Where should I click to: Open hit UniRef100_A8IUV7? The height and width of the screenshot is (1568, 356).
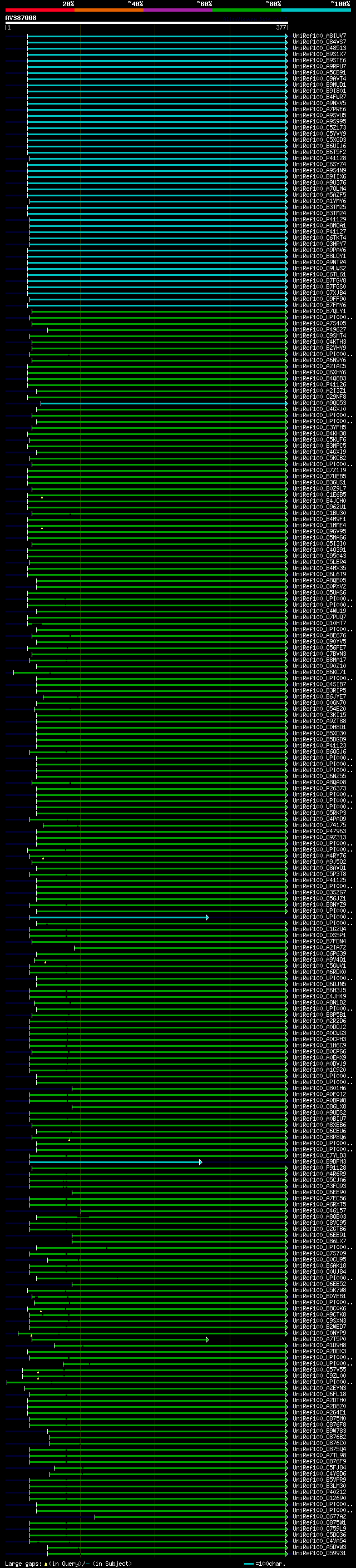tap(319, 36)
